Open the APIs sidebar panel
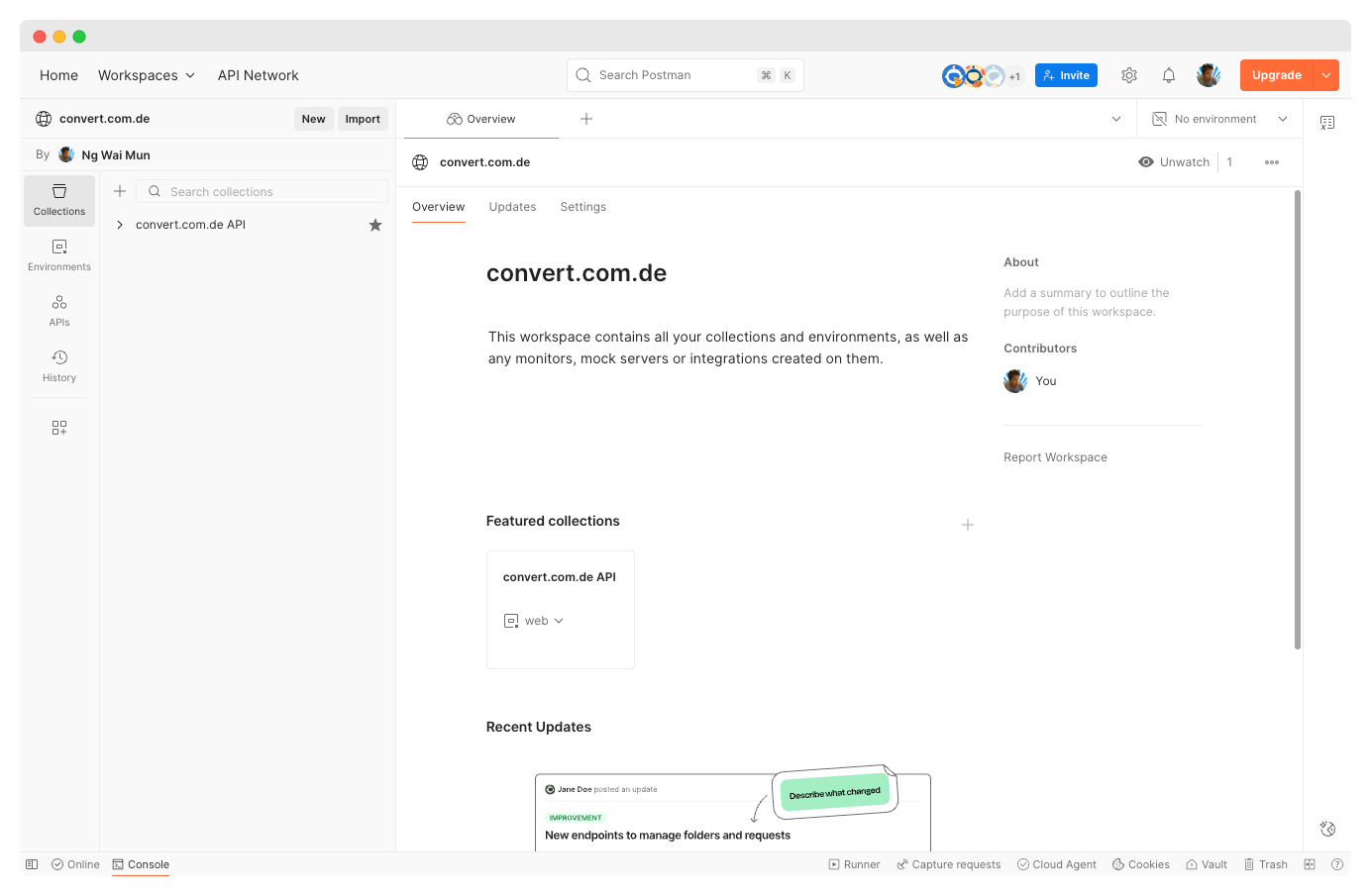 click(x=59, y=310)
